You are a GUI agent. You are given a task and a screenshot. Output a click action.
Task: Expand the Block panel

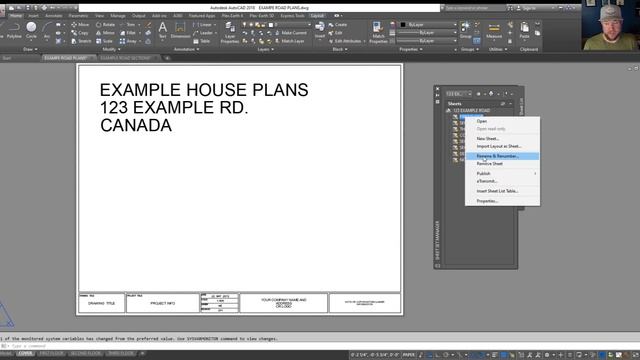(x=340, y=49)
